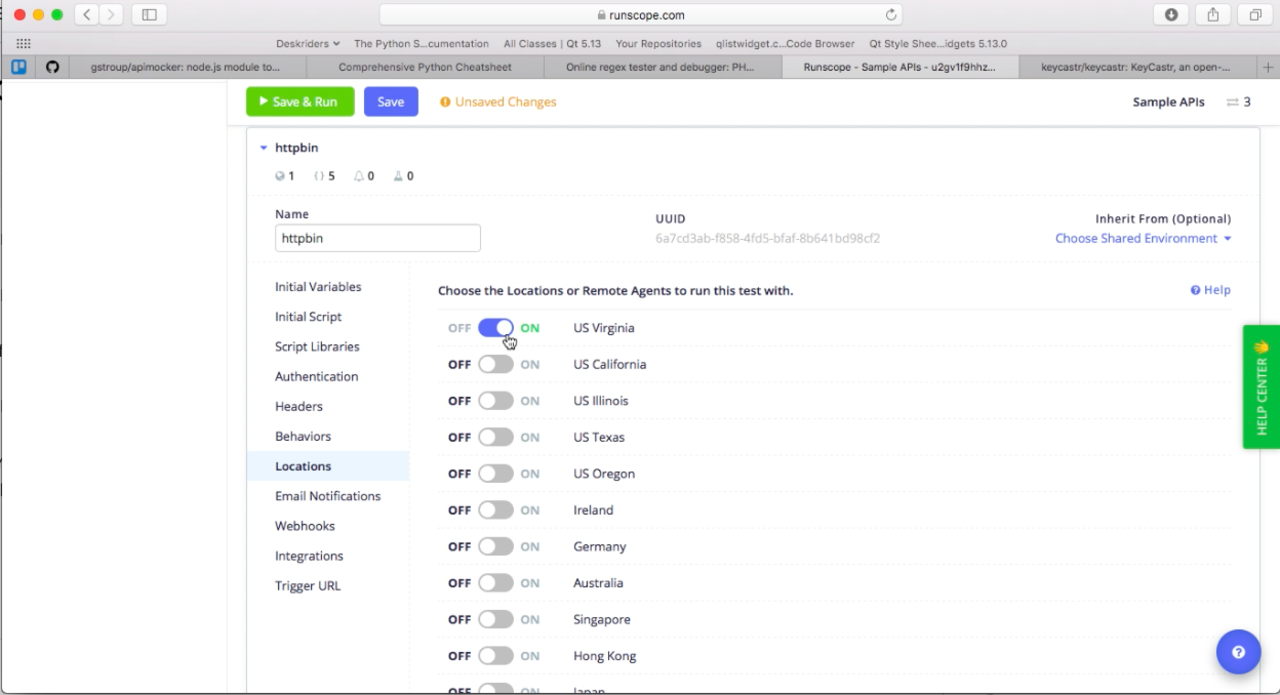Open the GitHub pinned tab icon
This screenshot has width=1280, height=695.
tap(52, 67)
